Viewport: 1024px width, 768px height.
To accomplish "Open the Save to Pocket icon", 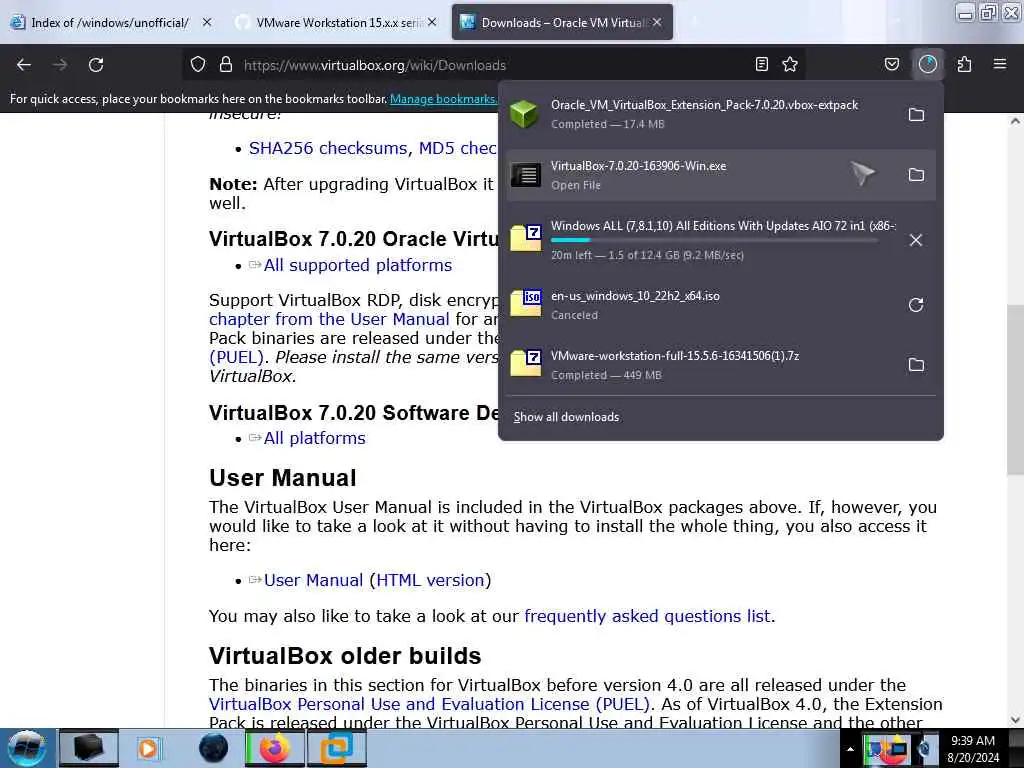I will pyautogui.click(x=891, y=65).
